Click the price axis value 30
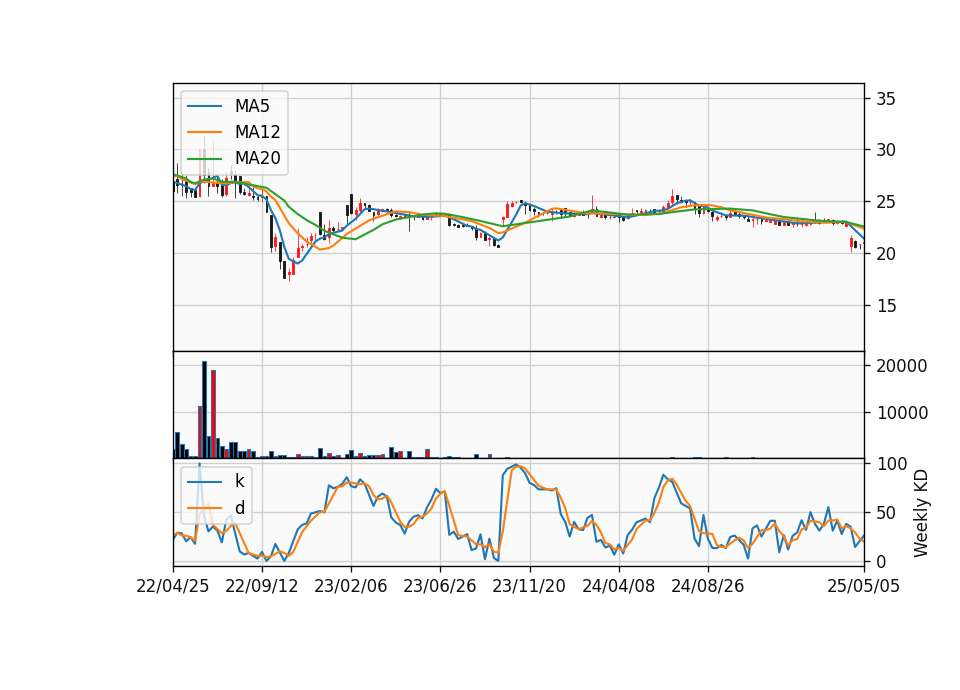 [885, 150]
